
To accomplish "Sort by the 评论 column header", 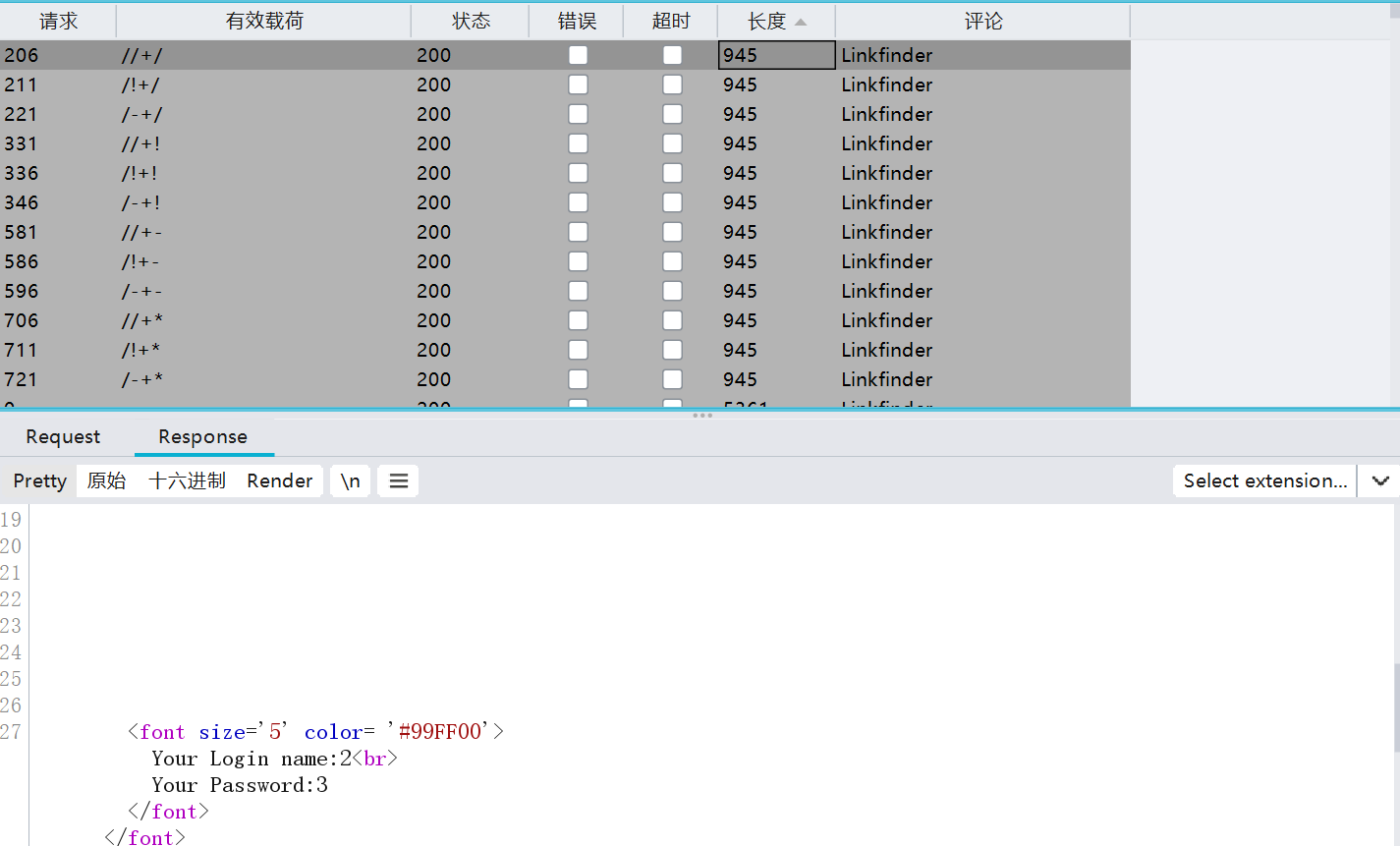I will [x=982, y=21].
